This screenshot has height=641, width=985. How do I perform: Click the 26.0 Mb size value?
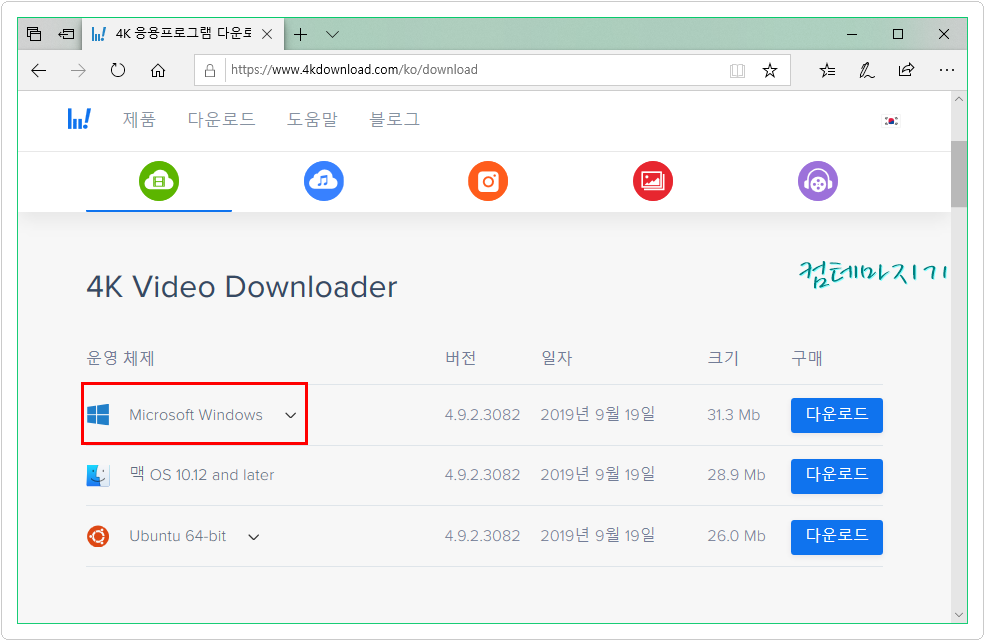tap(736, 536)
